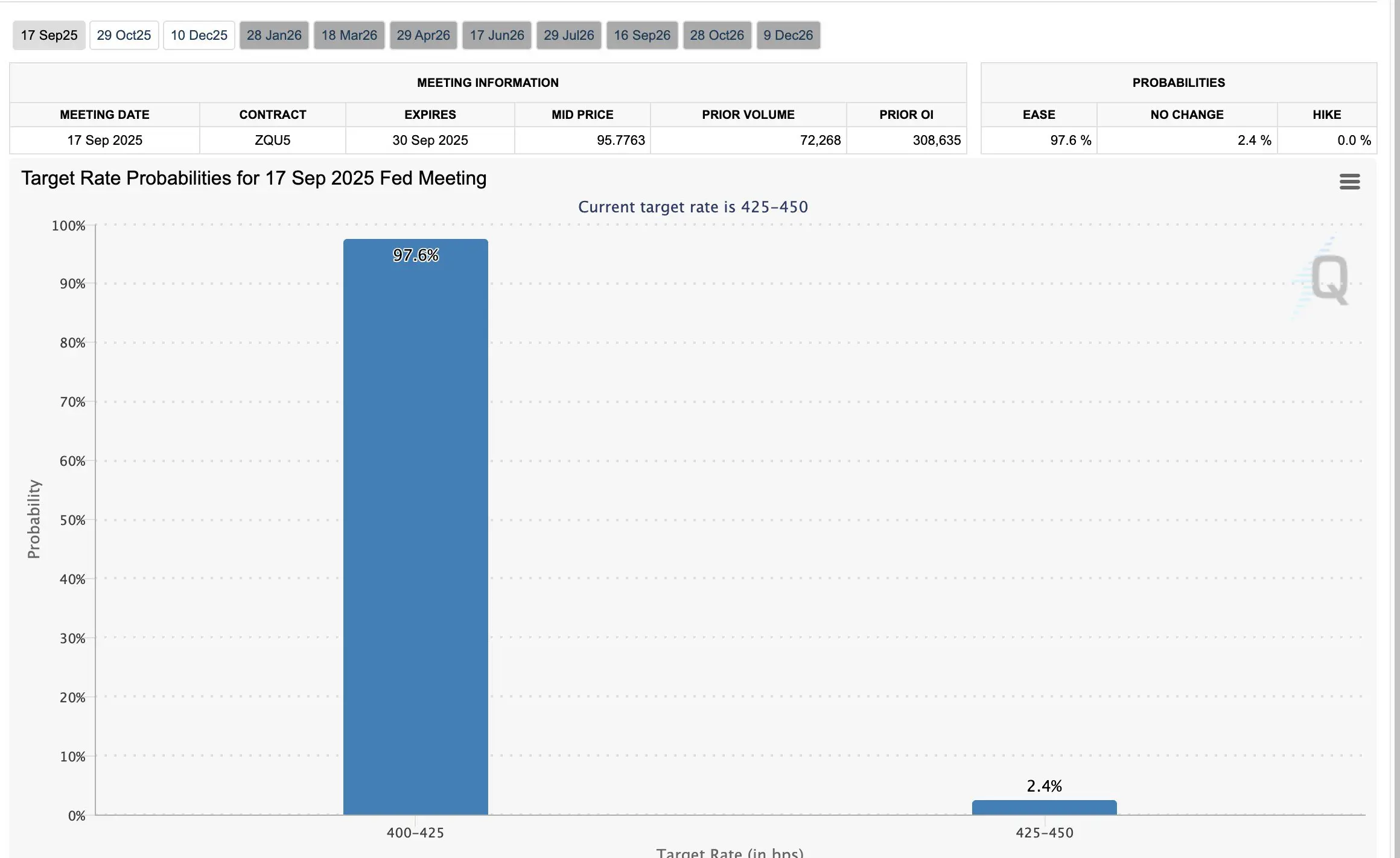The height and width of the screenshot is (858, 1400).
Task: Go to the 28 Oct26 tab
Action: pos(717,35)
